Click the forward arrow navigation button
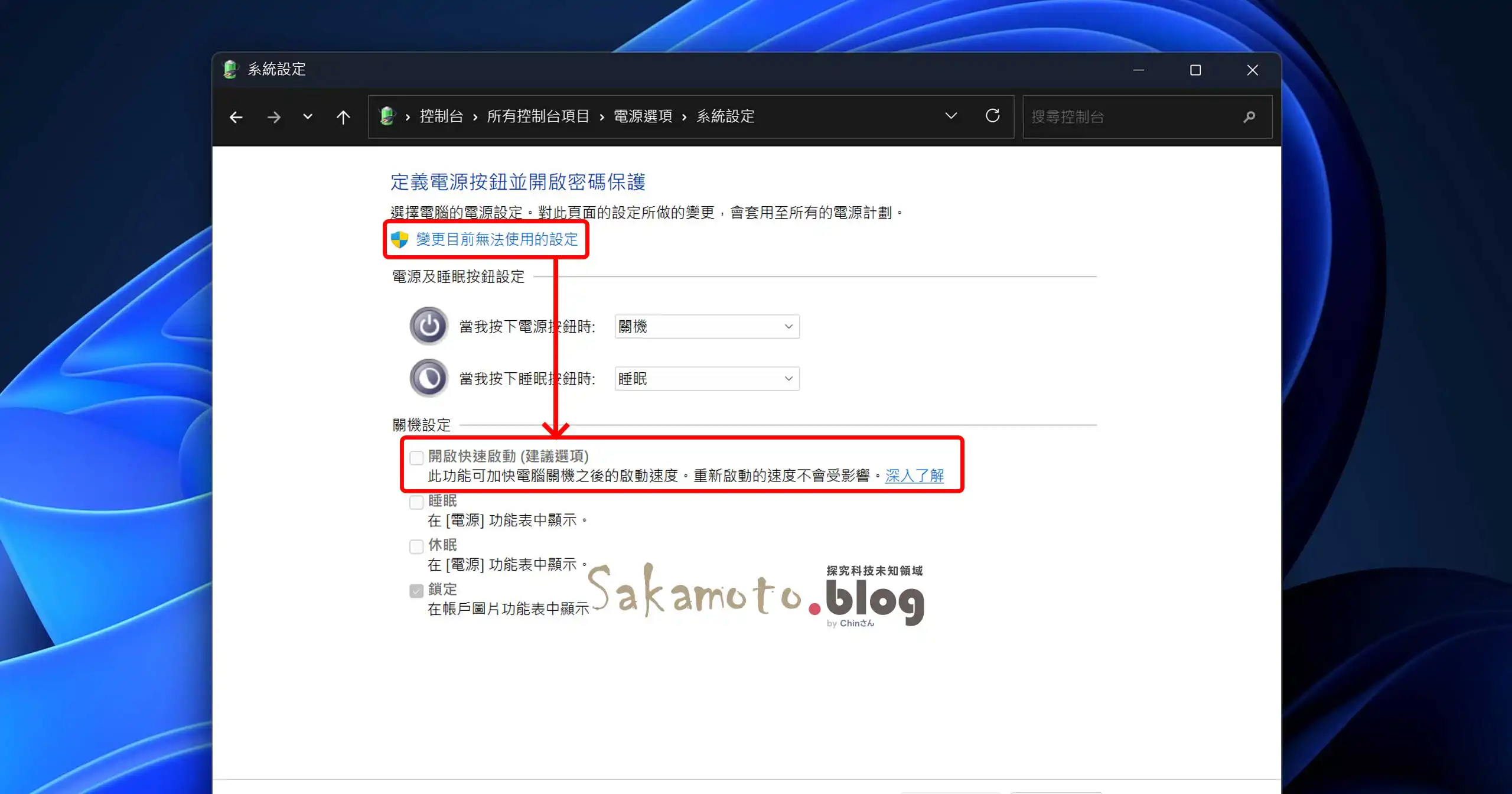Viewport: 1512px width, 794px height. tap(273, 117)
